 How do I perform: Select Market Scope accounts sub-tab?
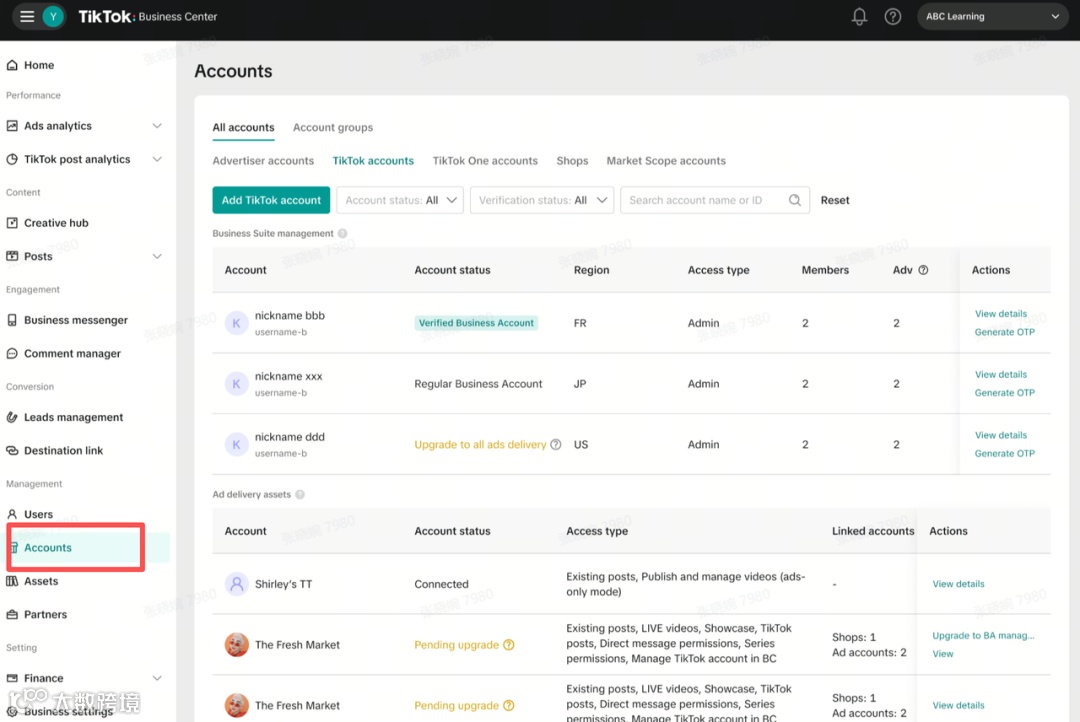tap(666, 161)
